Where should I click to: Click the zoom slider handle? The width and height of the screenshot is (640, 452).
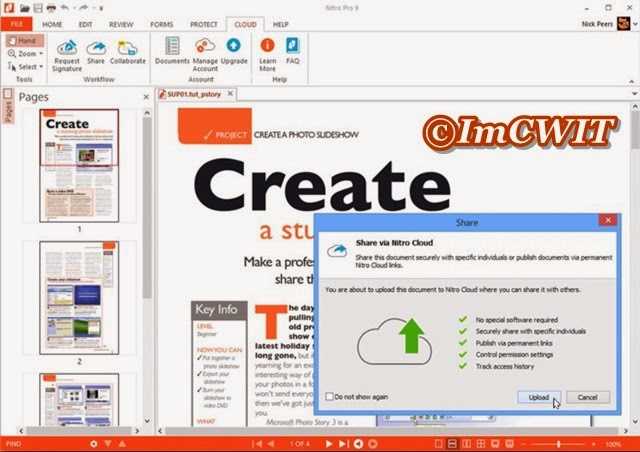(559, 444)
